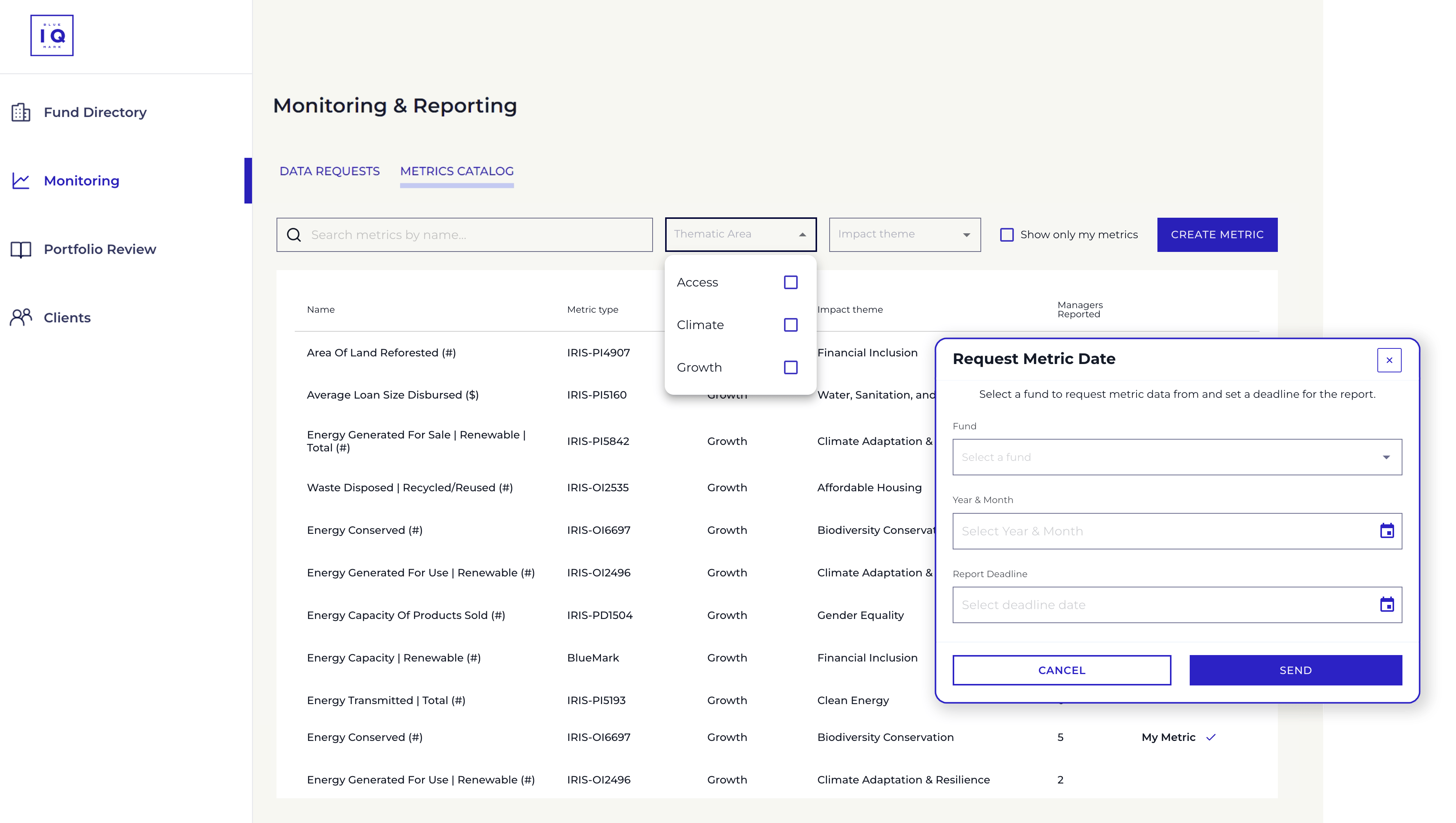
Task: Click the Fund Directory building icon
Action: (x=21, y=112)
